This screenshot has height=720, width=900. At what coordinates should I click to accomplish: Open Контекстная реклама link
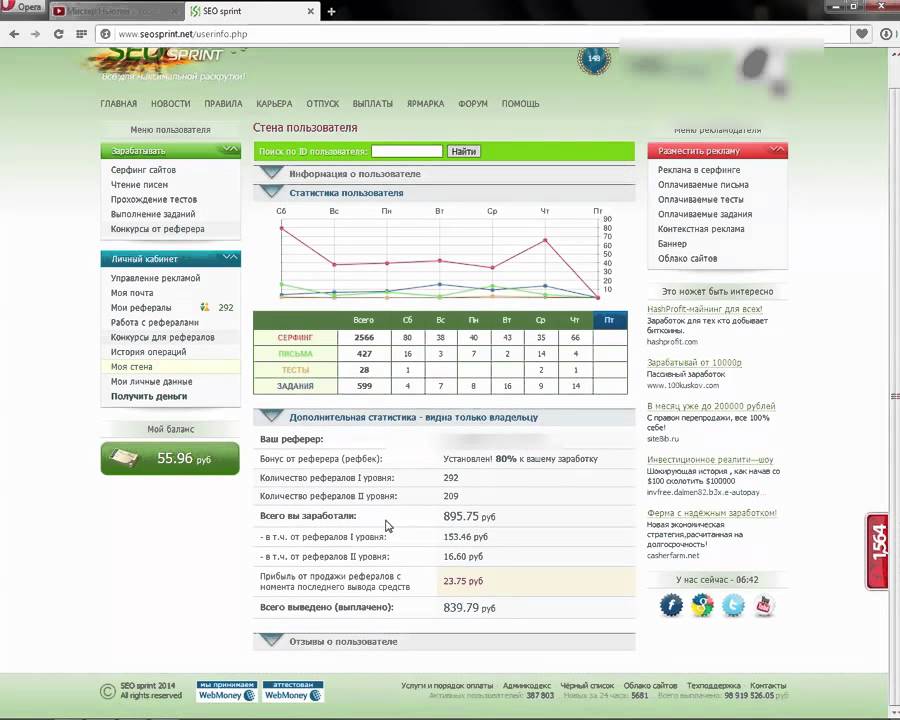tap(701, 229)
